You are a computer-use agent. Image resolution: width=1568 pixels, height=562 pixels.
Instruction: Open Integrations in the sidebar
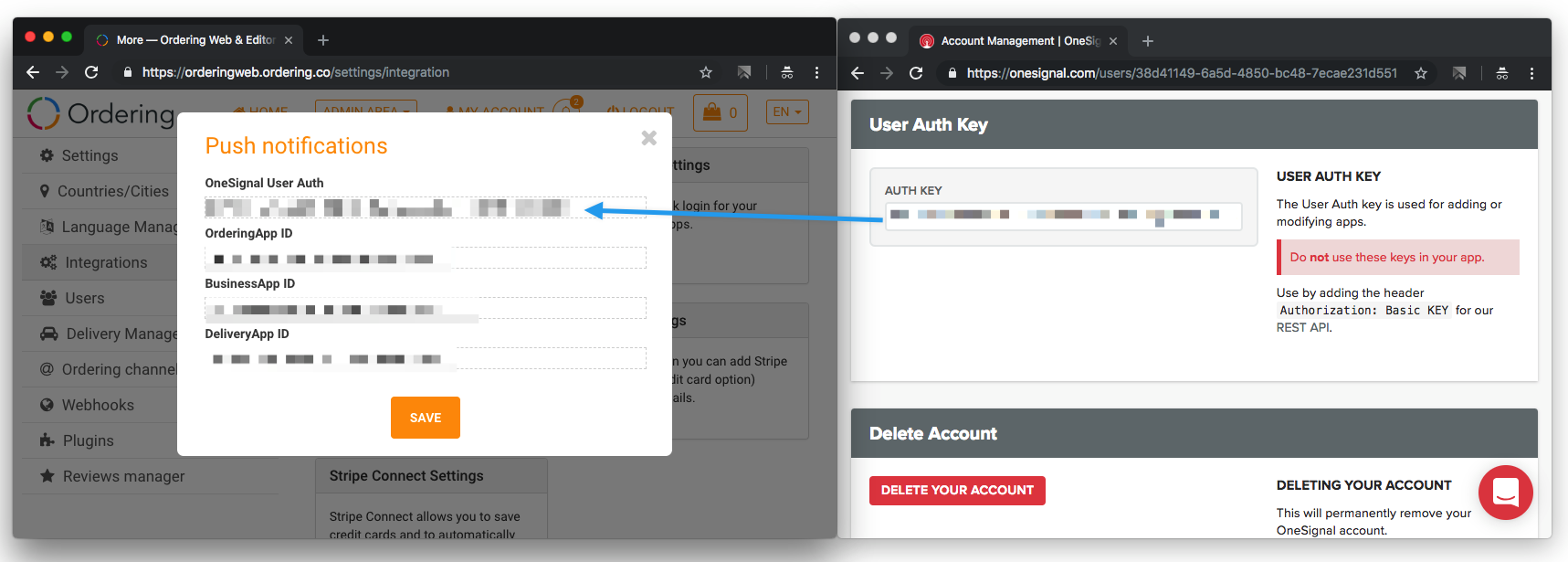(106, 262)
